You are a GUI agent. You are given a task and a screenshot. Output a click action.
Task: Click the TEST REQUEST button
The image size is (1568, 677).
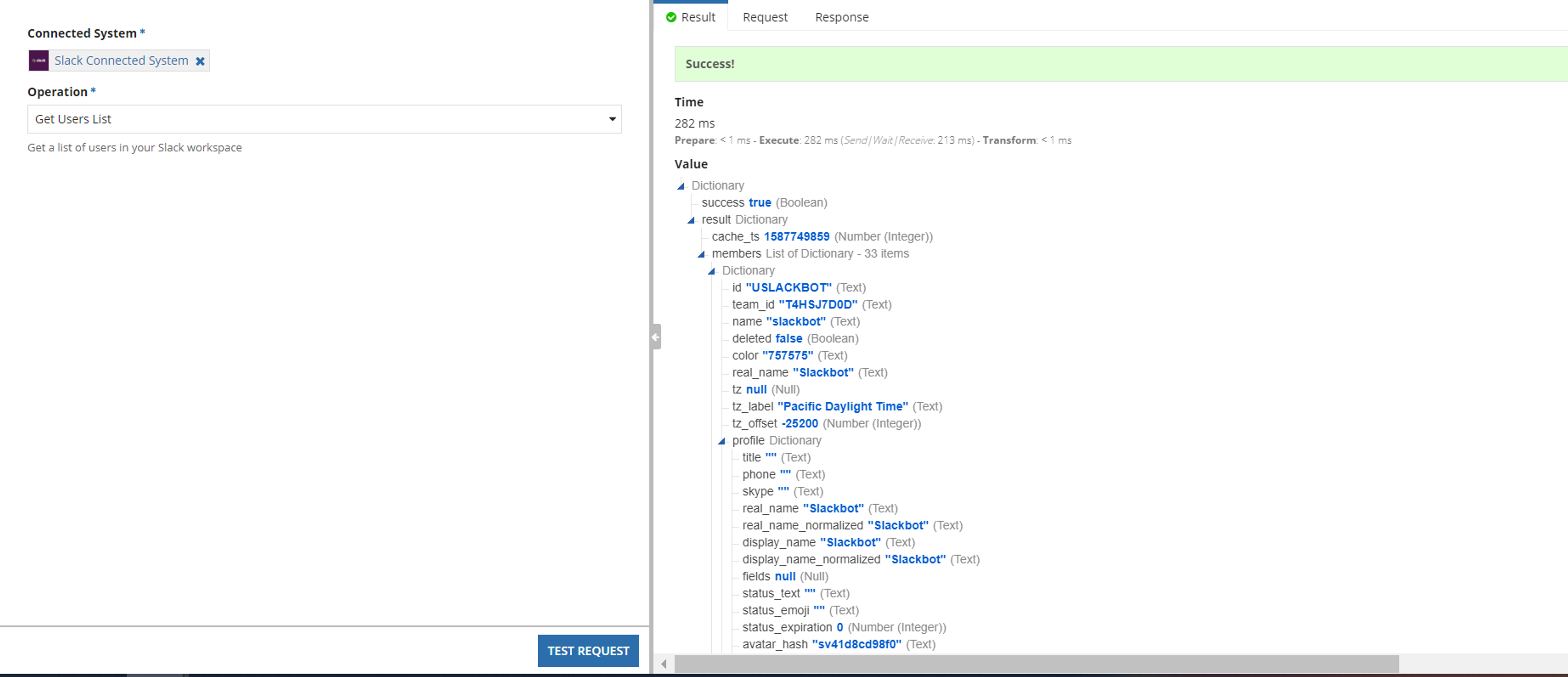tap(588, 651)
